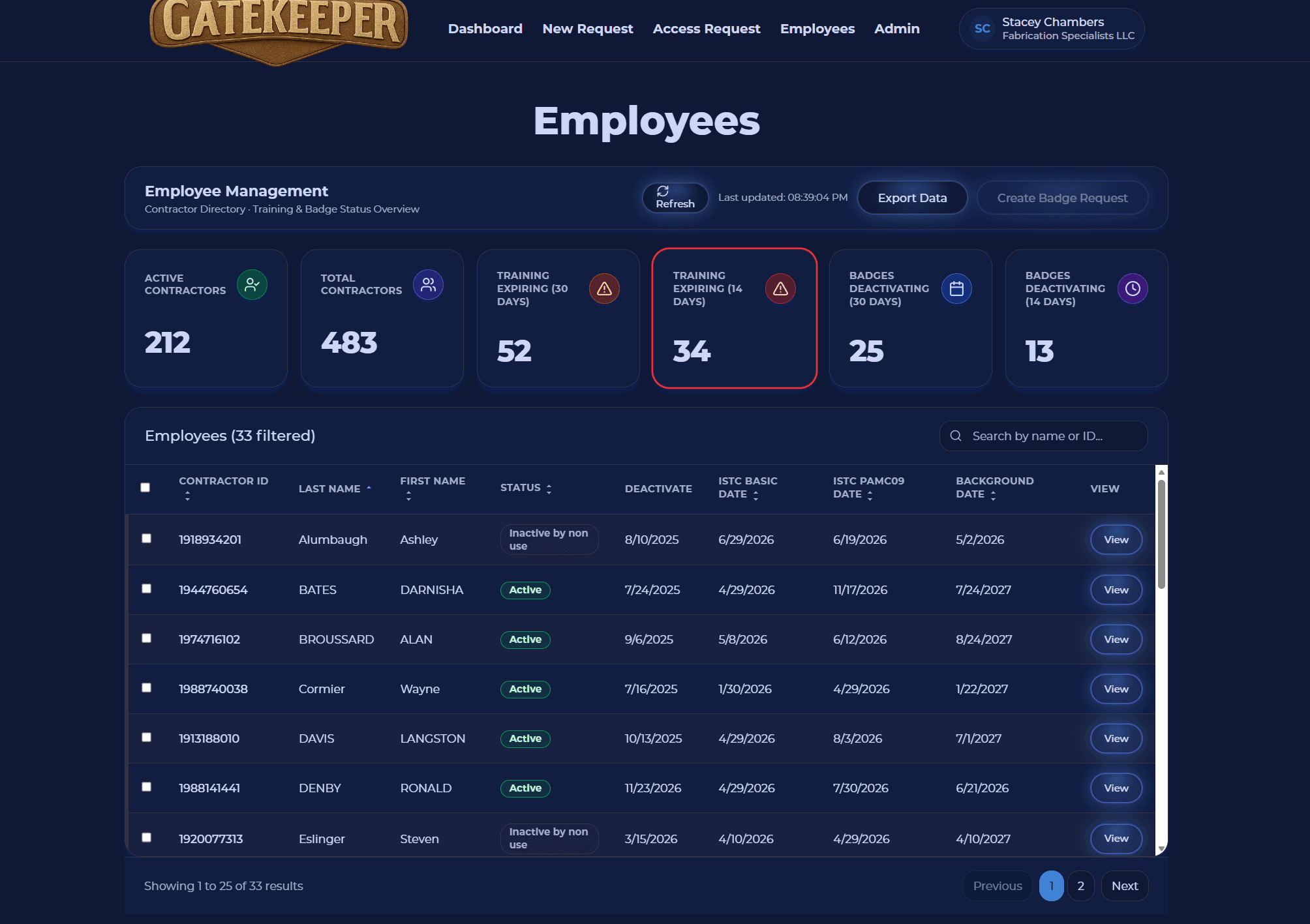Sort by Background Date column
Screen dimensions: 1310x924
(x=994, y=488)
